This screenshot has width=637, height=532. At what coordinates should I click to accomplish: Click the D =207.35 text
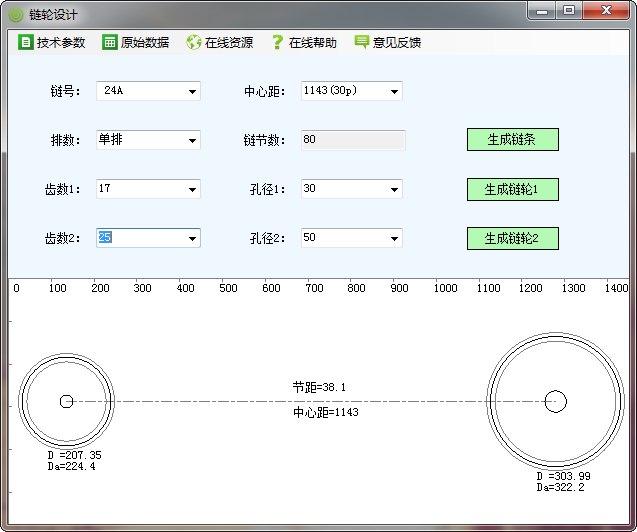pyautogui.click(x=74, y=455)
